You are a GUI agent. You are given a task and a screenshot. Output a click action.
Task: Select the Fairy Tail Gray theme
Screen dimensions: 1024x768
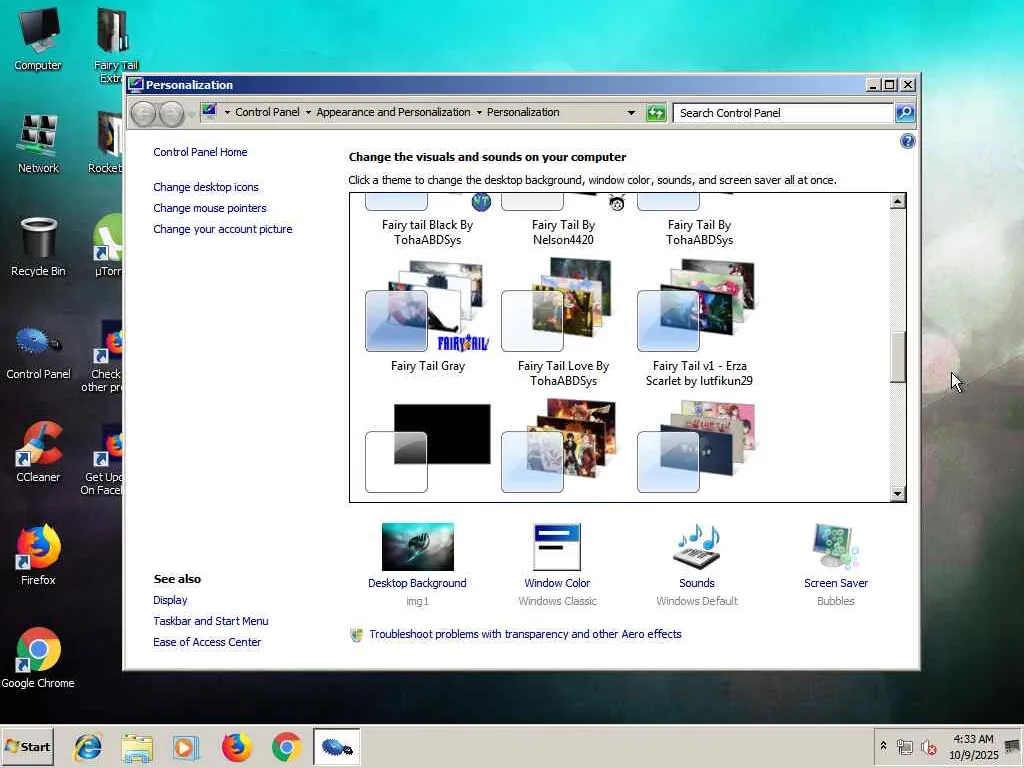[428, 315]
